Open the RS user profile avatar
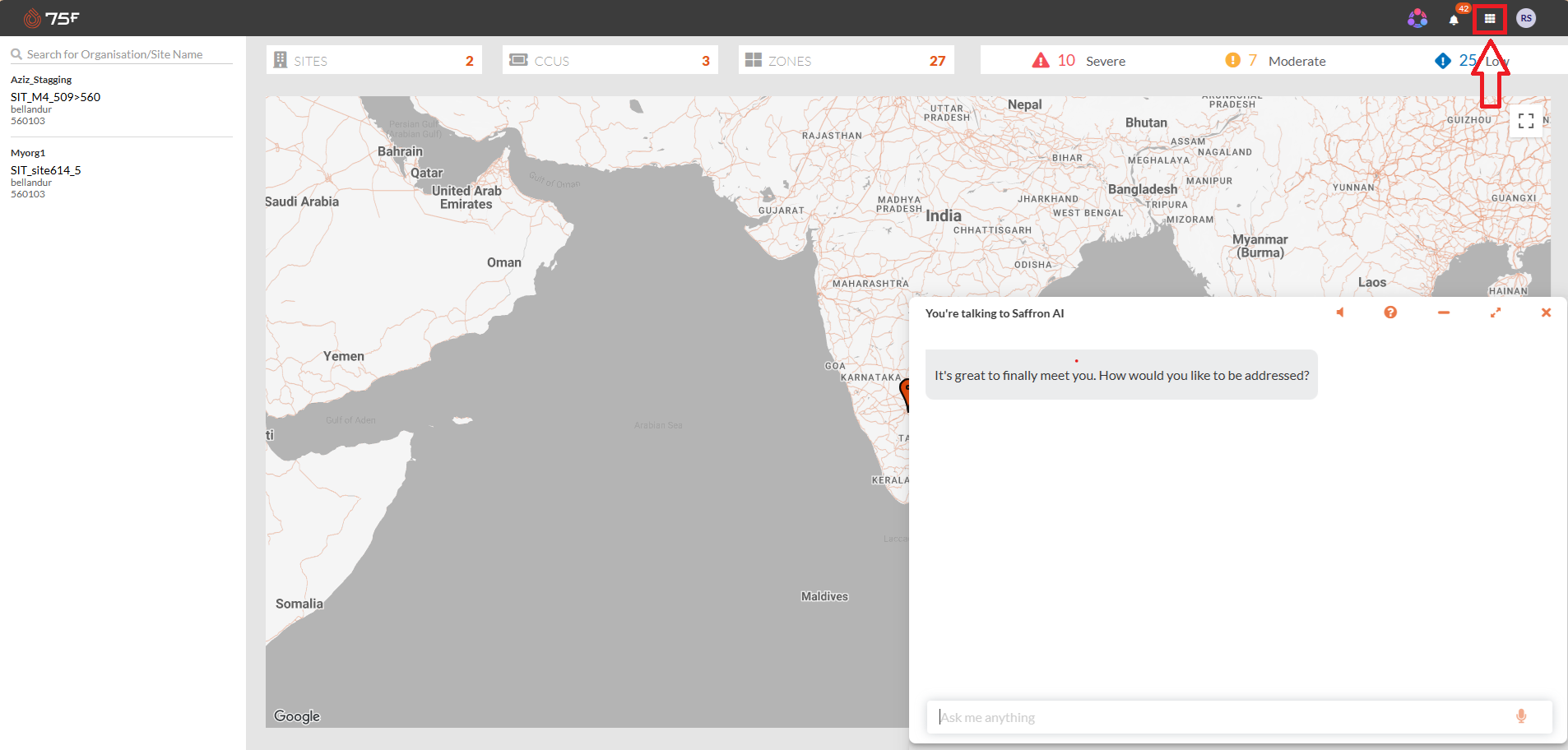1568x750 pixels. (1526, 18)
